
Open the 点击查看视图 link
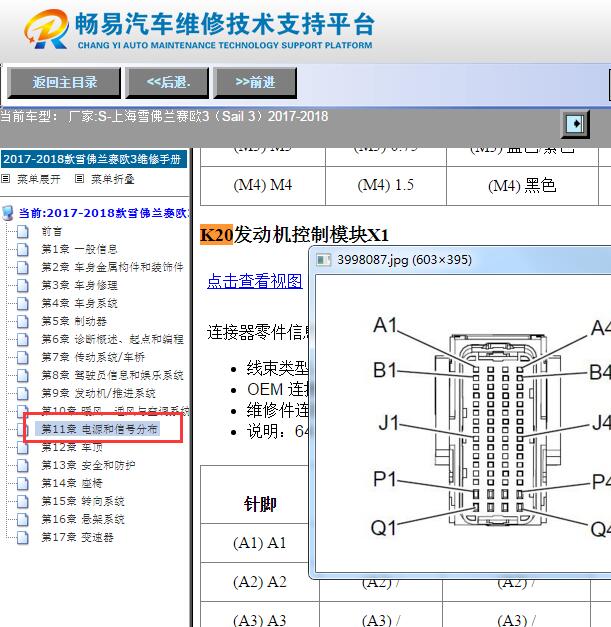pos(255,281)
